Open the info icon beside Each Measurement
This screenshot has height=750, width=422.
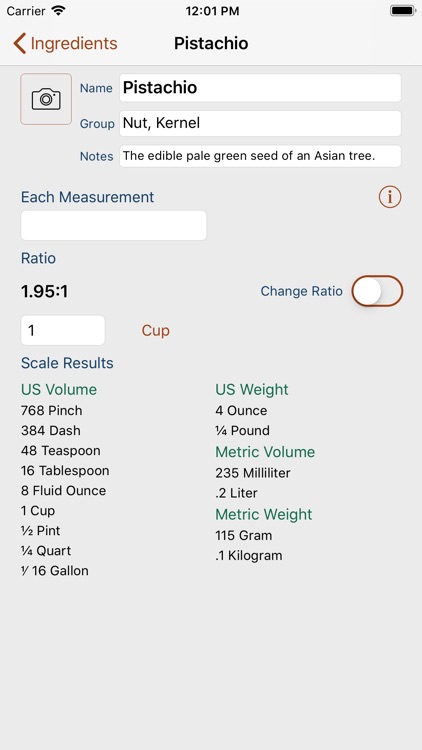(x=390, y=197)
